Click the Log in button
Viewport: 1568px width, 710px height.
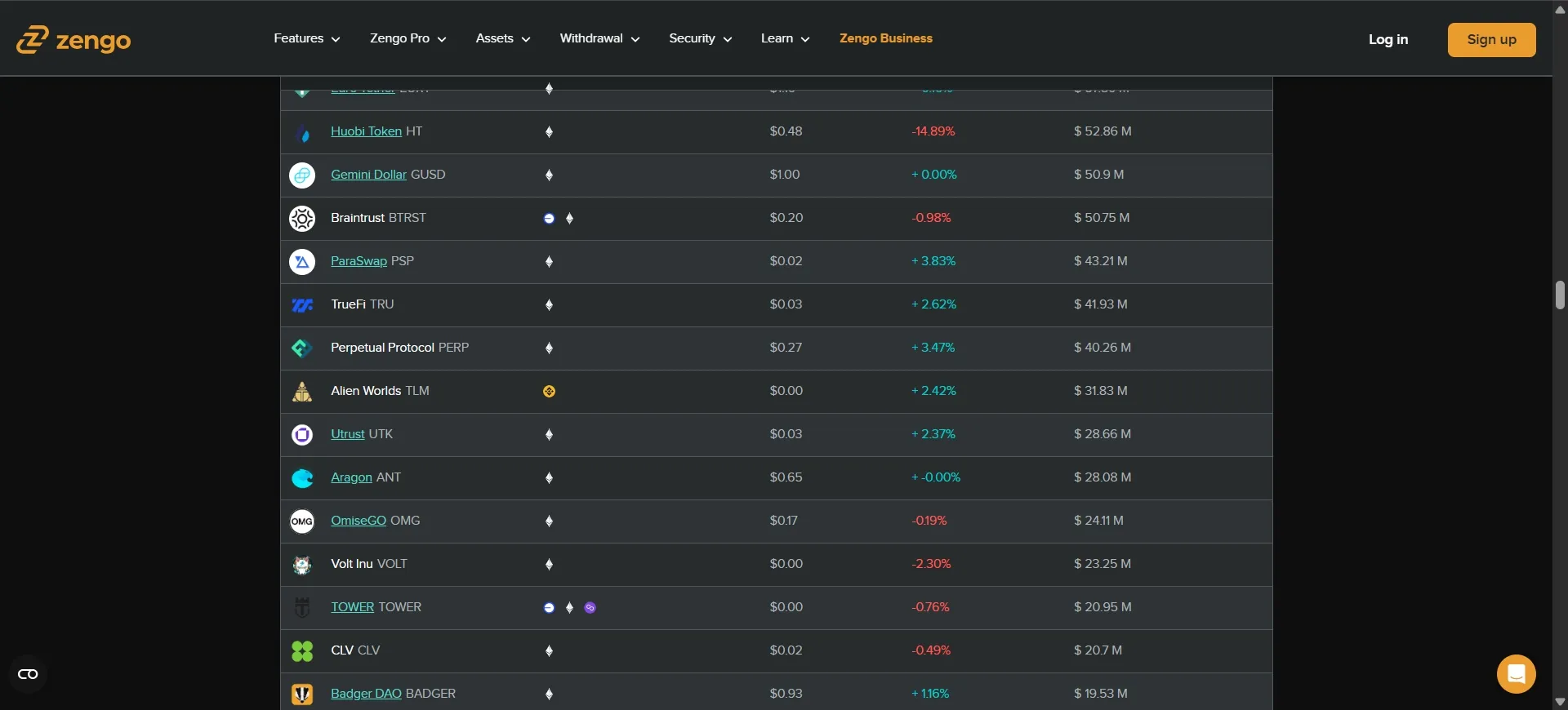pyautogui.click(x=1388, y=39)
